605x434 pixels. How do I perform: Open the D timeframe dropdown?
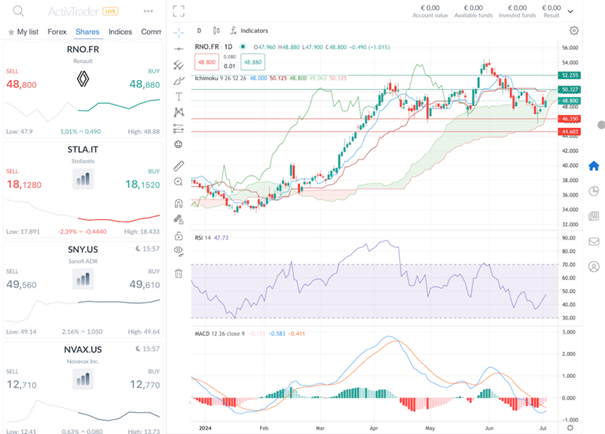click(x=198, y=31)
